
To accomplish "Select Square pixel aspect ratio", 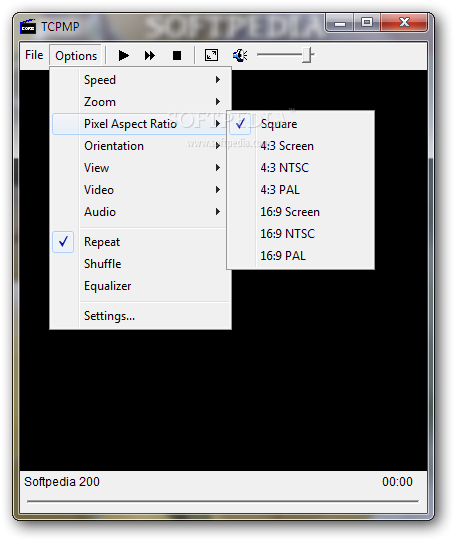I will click(x=301, y=124).
